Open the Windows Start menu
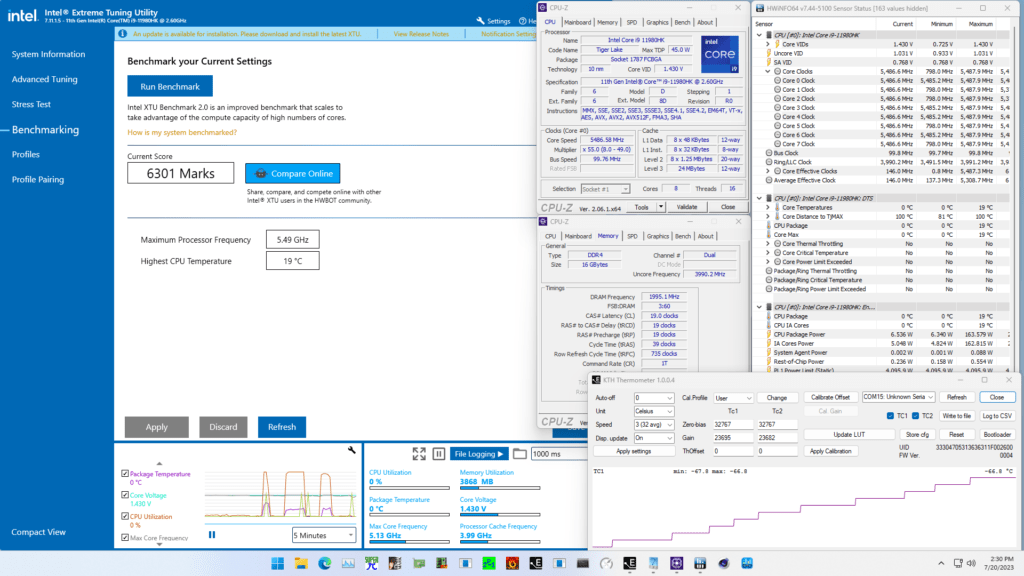This screenshot has height=576, width=1024. [x=278, y=564]
